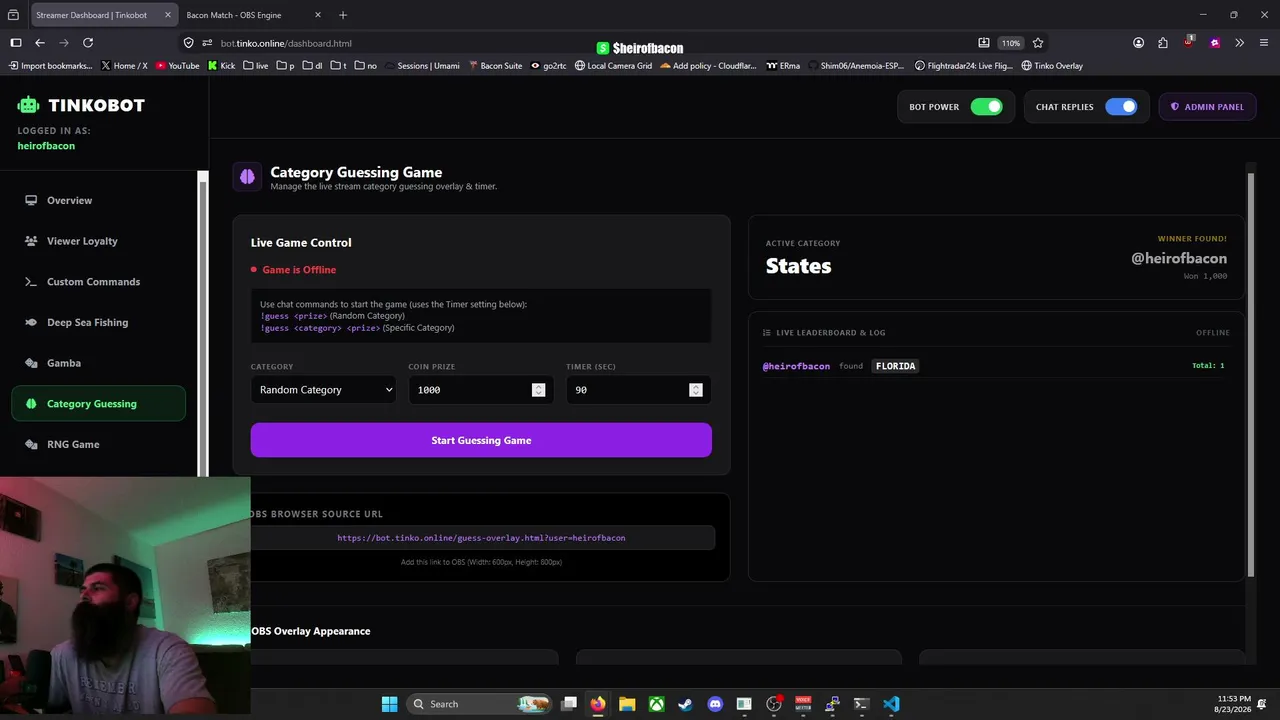This screenshot has width=1280, height=720.
Task: Click the Timer (sec) input field
Action: click(638, 390)
